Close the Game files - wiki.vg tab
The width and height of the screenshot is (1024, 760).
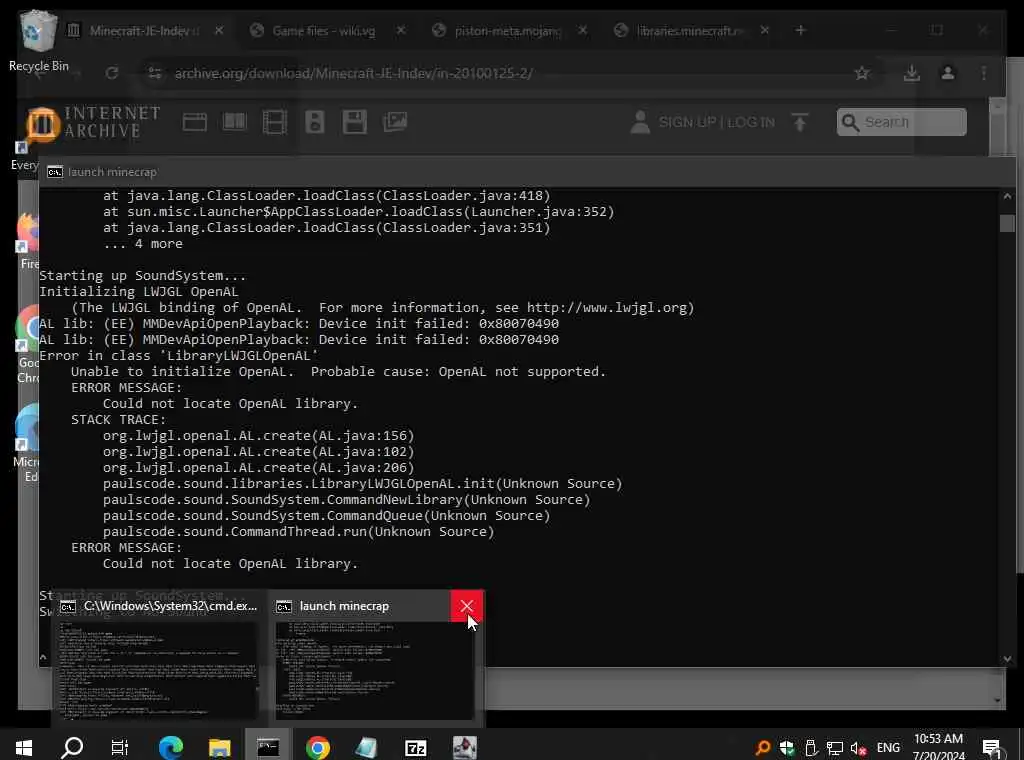[x=401, y=31]
